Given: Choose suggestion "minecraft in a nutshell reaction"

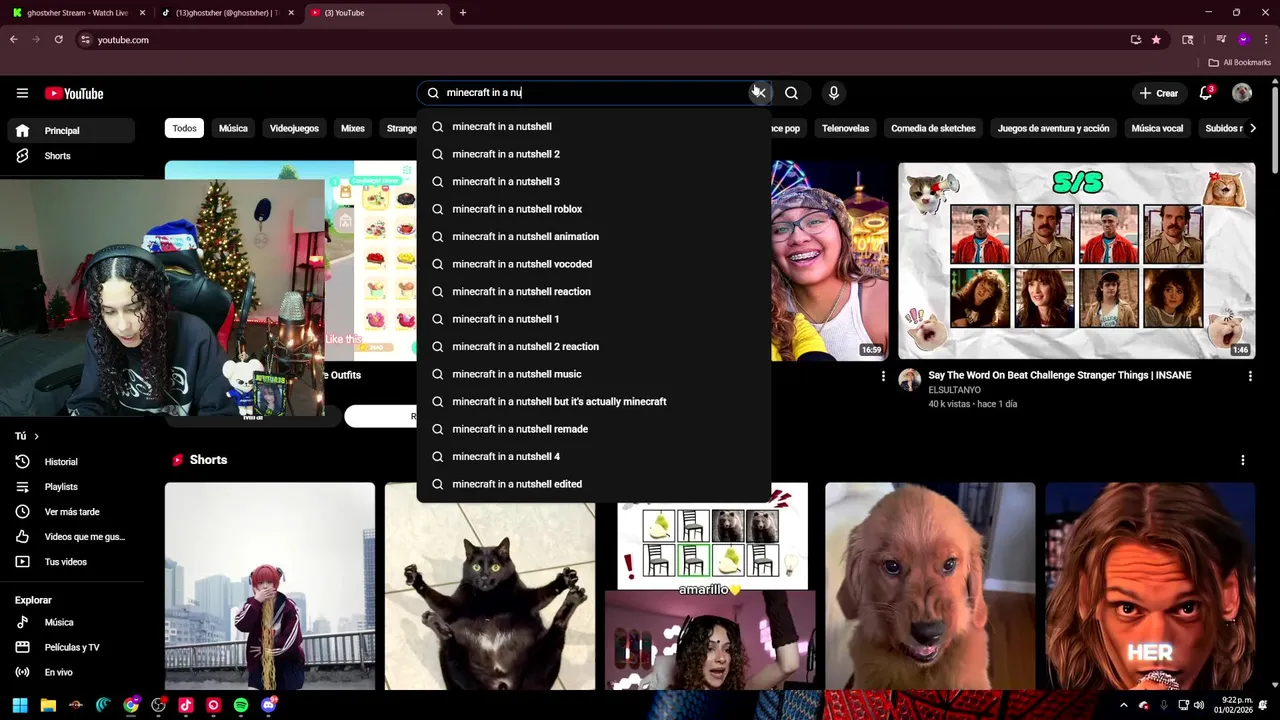Looking at the screenshot, I should [x=594, y=292].
